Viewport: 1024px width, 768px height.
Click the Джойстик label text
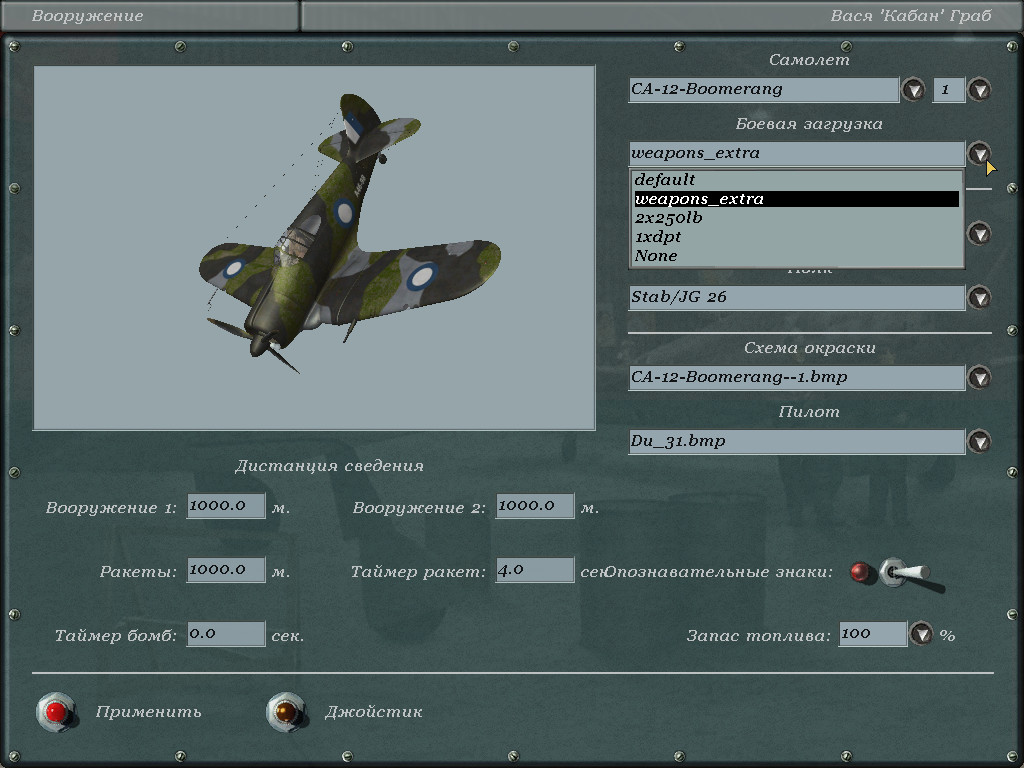374,712
